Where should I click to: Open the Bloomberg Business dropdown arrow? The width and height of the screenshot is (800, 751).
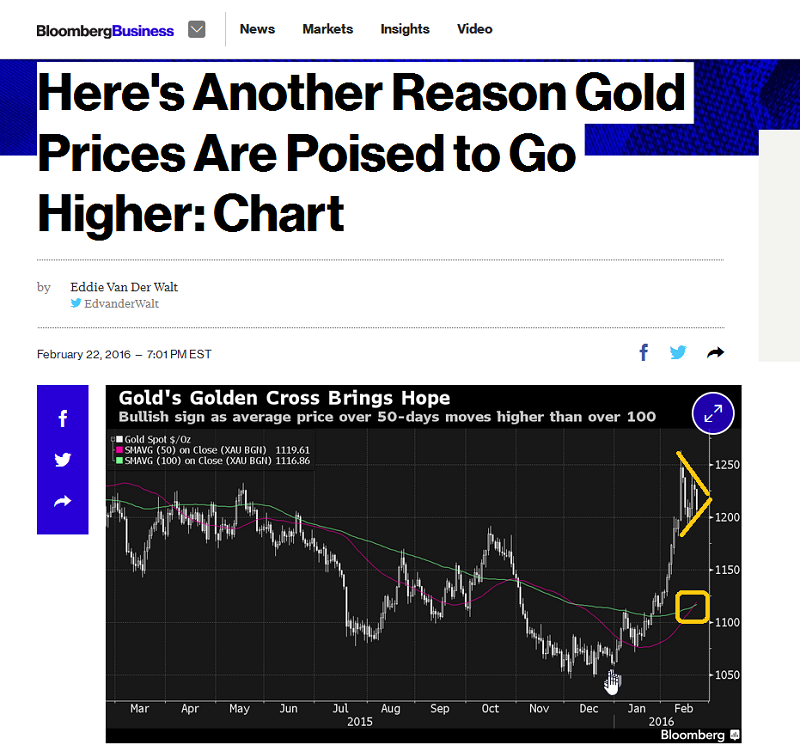[x=196, y=30]
